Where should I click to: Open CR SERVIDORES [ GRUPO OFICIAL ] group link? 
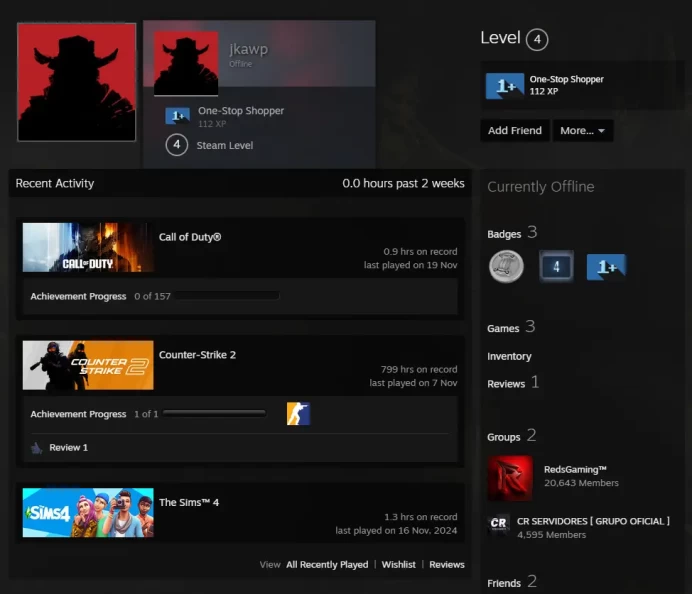click(593, 521)
